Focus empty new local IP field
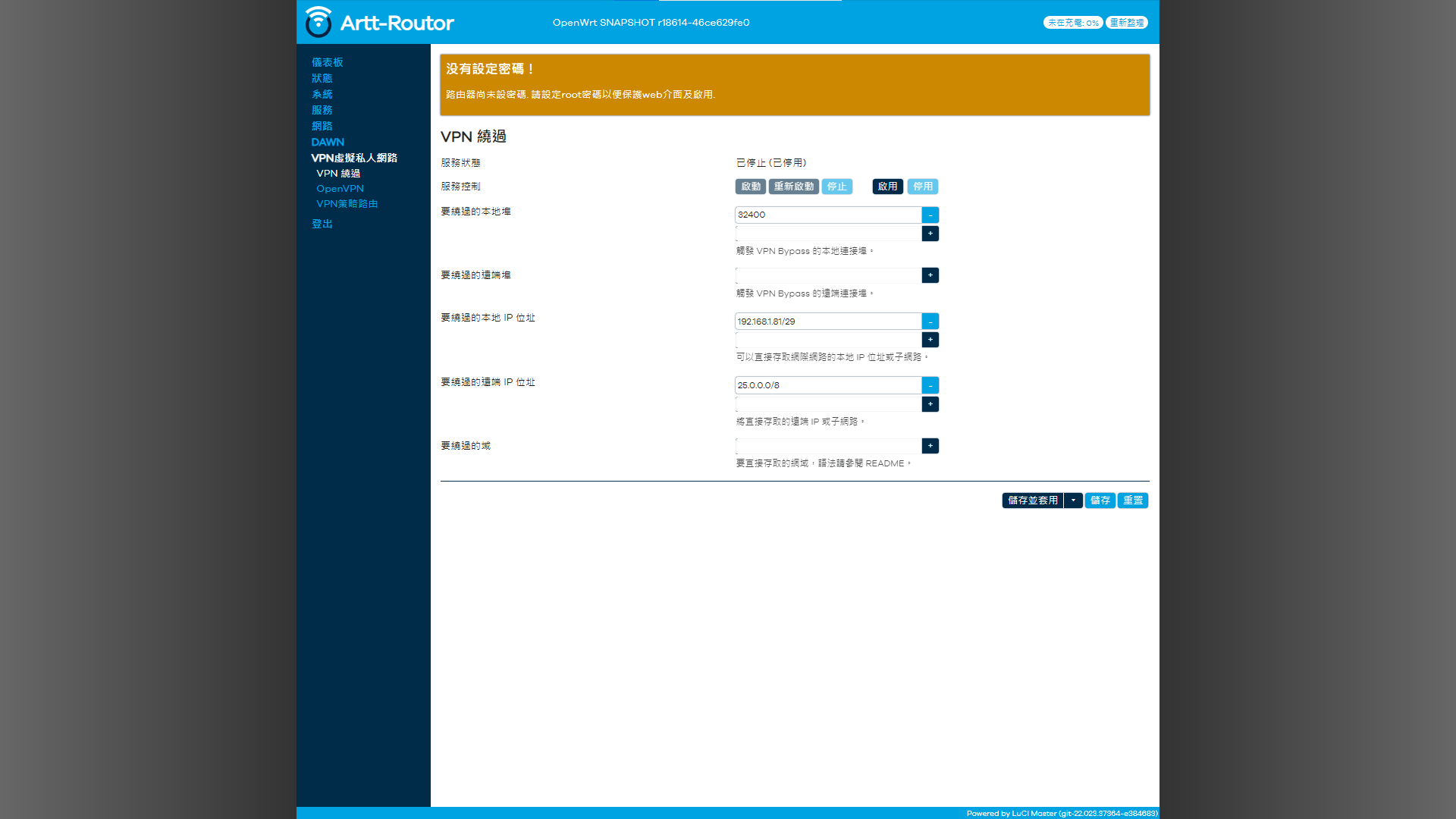1456x819 pixels. click(x=828, y=340)
